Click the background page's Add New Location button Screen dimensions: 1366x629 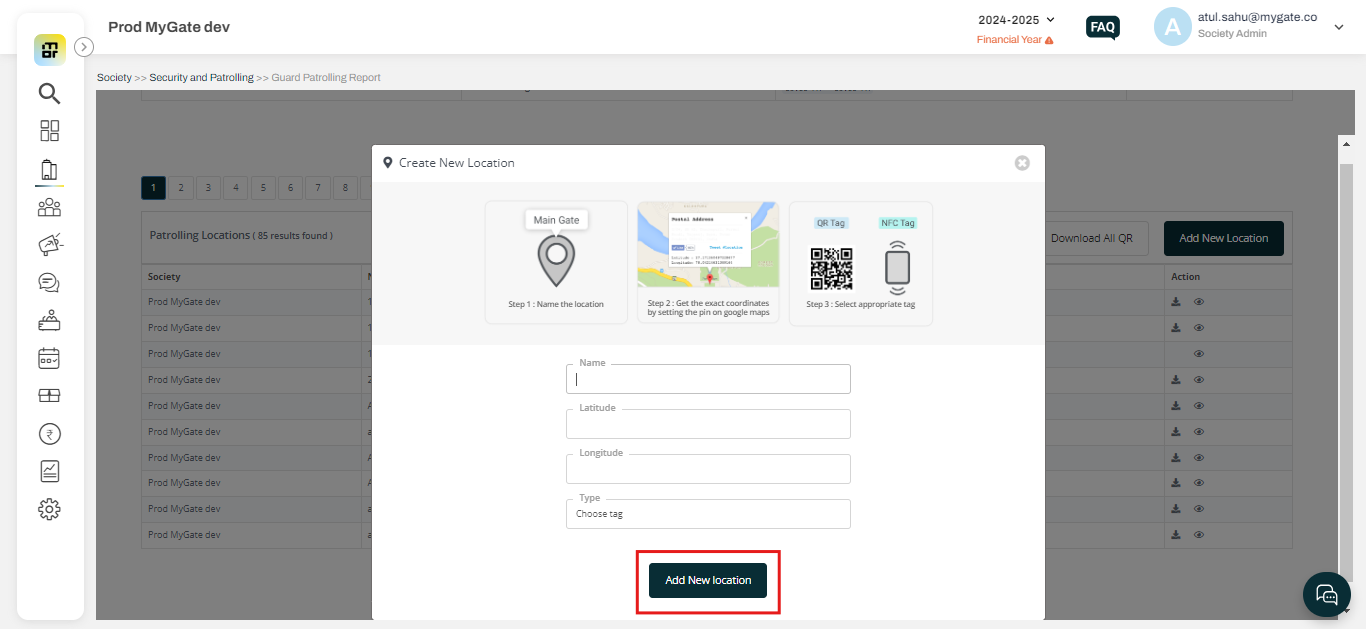(x=1223, y=238)
